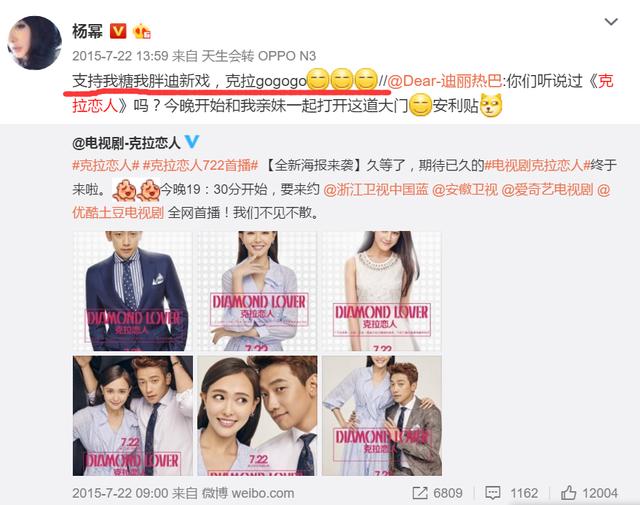Open the #克拉恋人722首播# hashtag
The height and width of the screenshot is (505, 640).
pos(200,166)
